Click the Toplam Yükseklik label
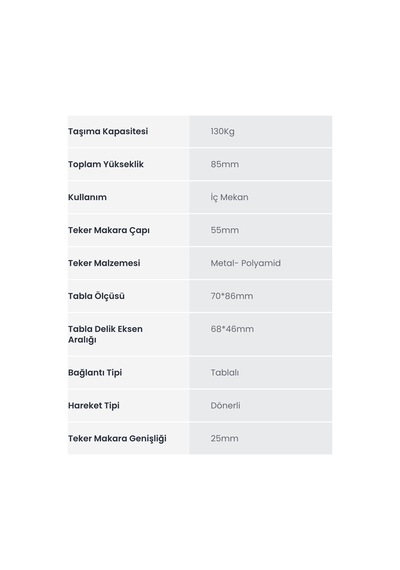 coord(106,164)
